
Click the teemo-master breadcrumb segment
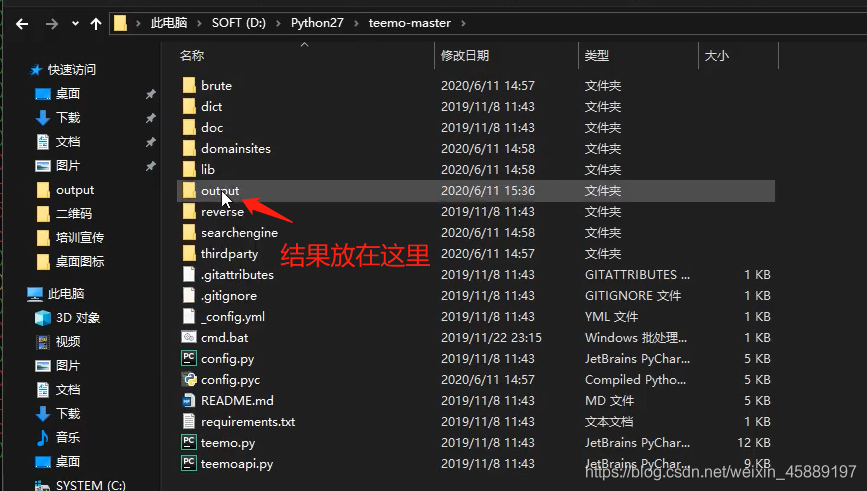410,23
